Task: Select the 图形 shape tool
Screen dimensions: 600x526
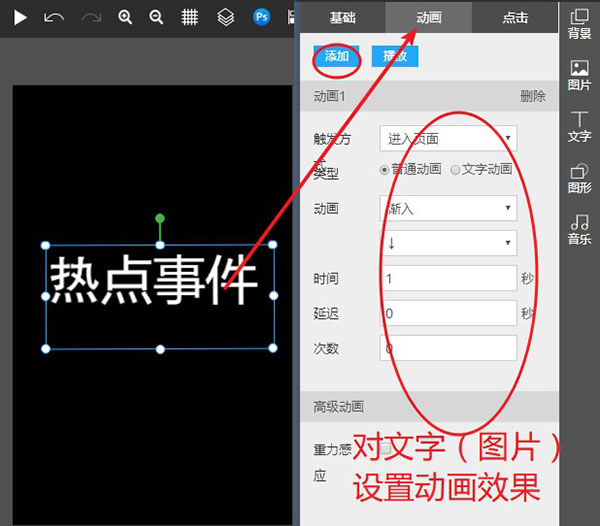Action: coord(579,178)
